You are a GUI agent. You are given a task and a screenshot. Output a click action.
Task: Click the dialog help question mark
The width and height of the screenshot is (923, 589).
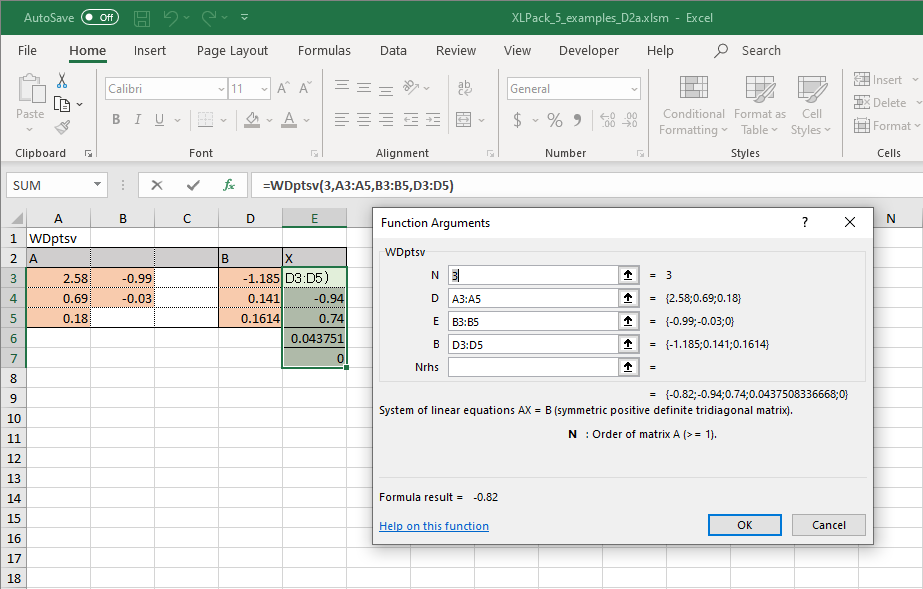805,222
